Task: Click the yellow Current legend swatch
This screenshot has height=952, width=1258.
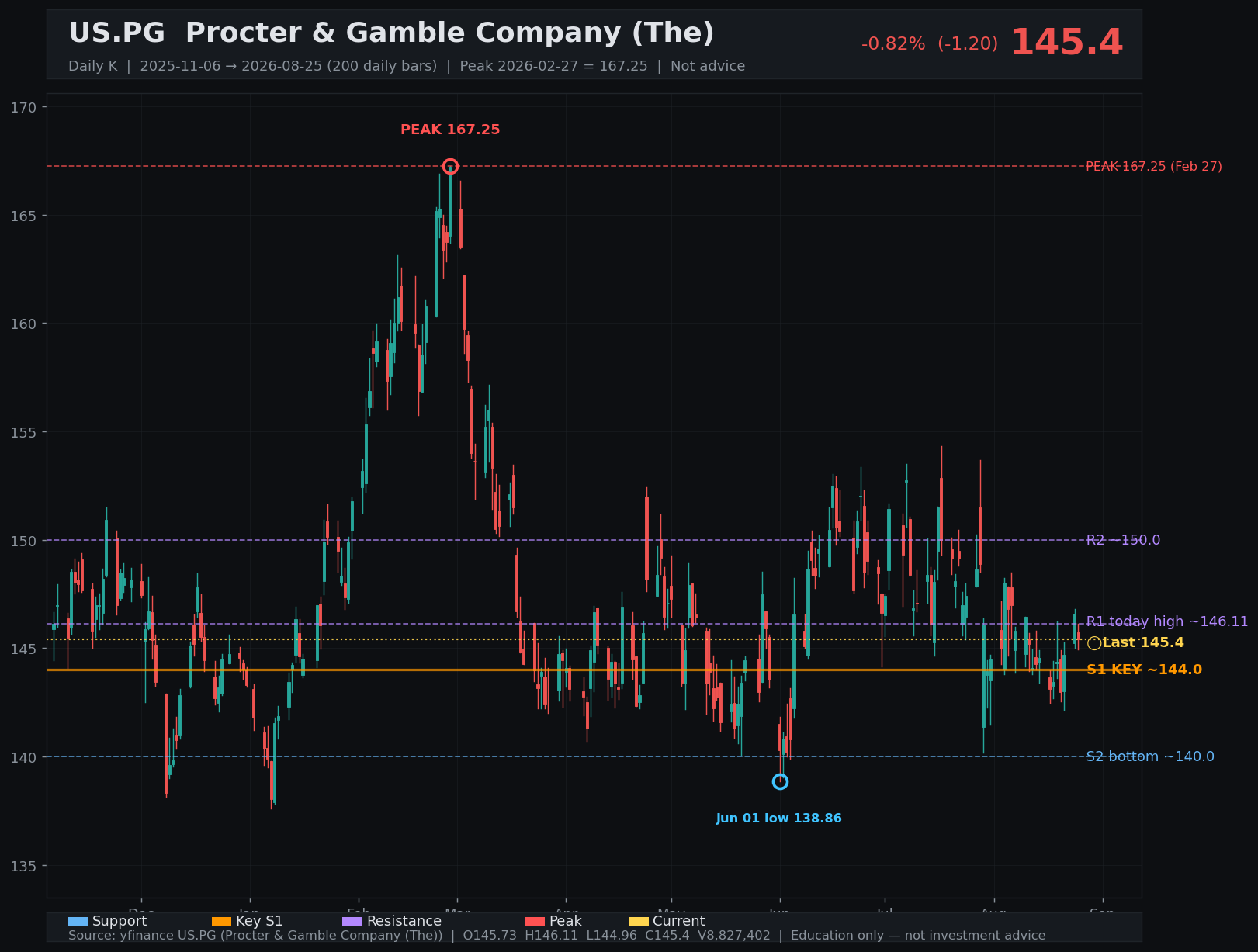Action: pyautogui.click(x=639, y=921)
